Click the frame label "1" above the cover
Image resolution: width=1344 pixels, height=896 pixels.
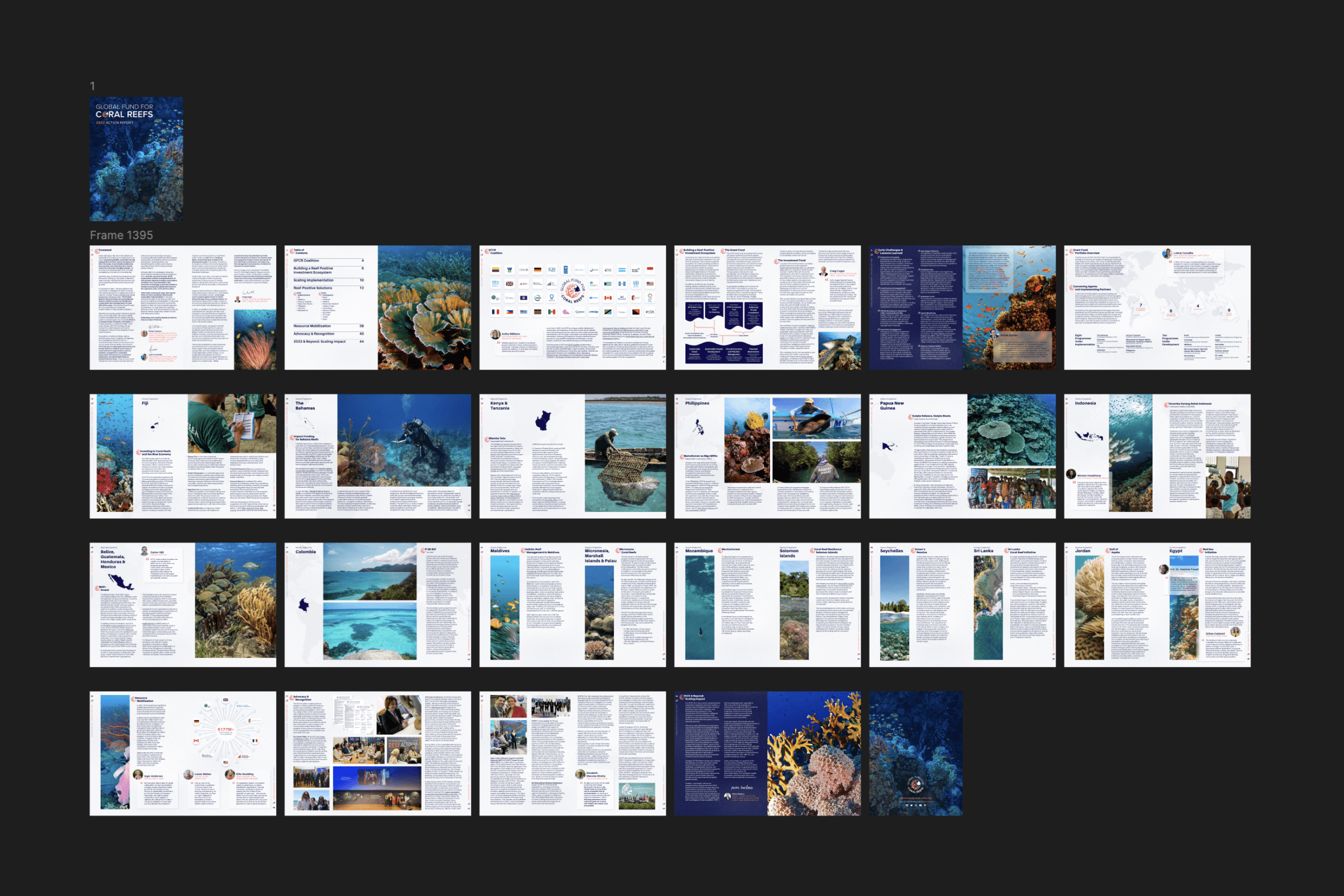point(92,86)
